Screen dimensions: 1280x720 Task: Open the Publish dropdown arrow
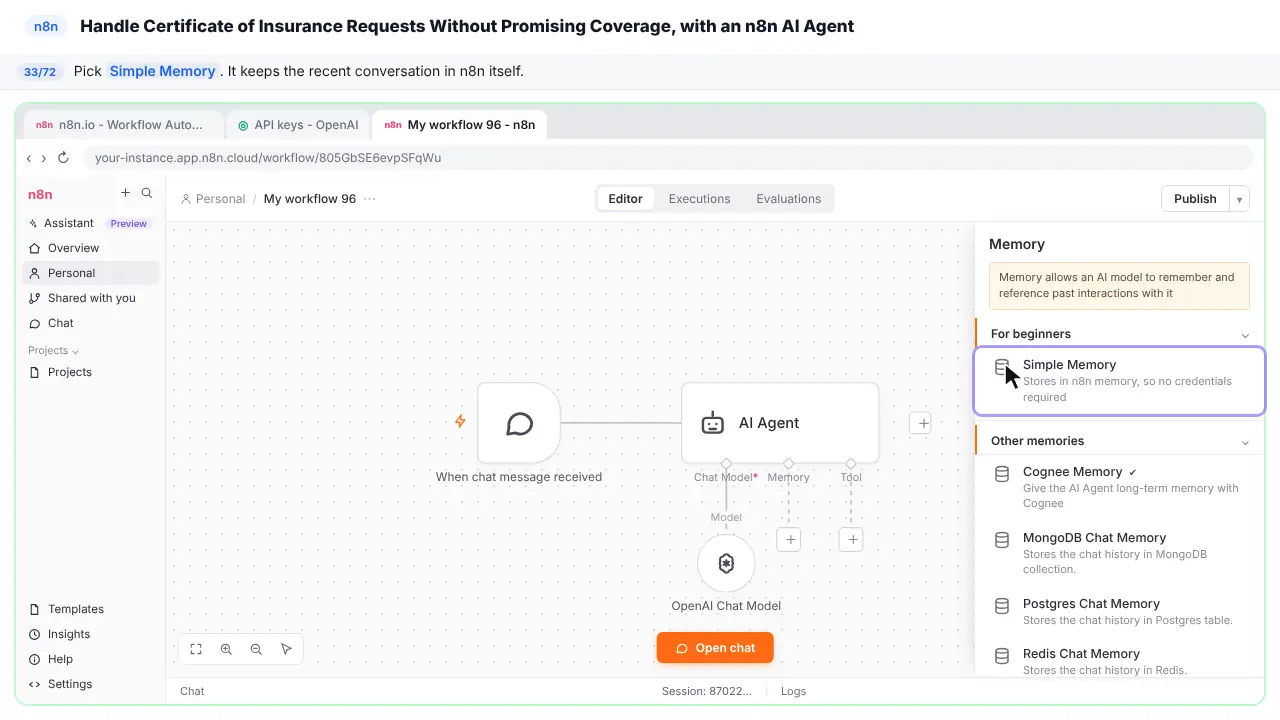1240,199
